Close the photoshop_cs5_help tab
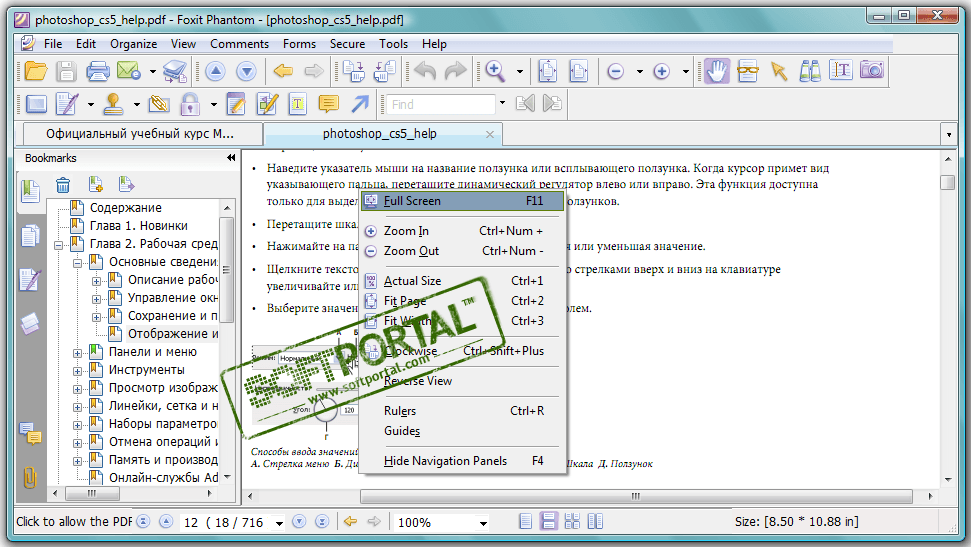The height and width of the screenshot is (547, 971). [490, 134]
